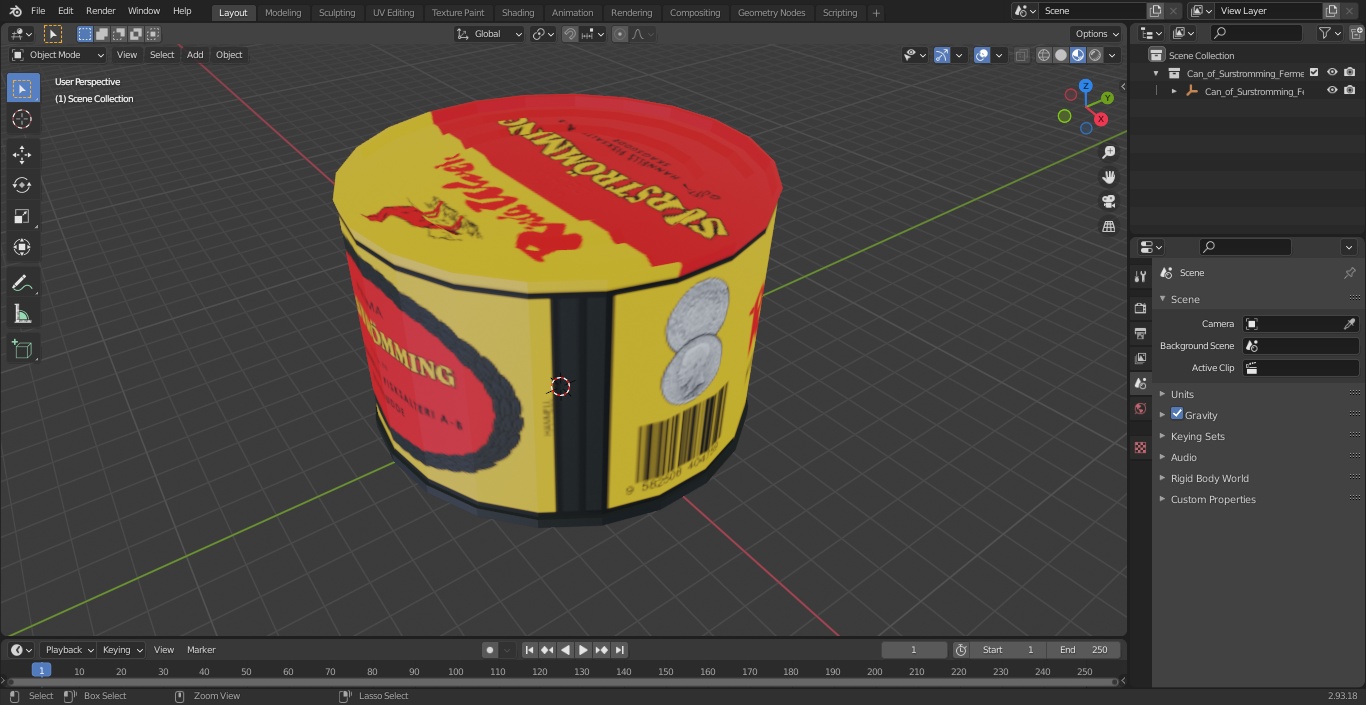Select the Transform tool
This screenshot has width=1366, height=705.
(22, 247)
